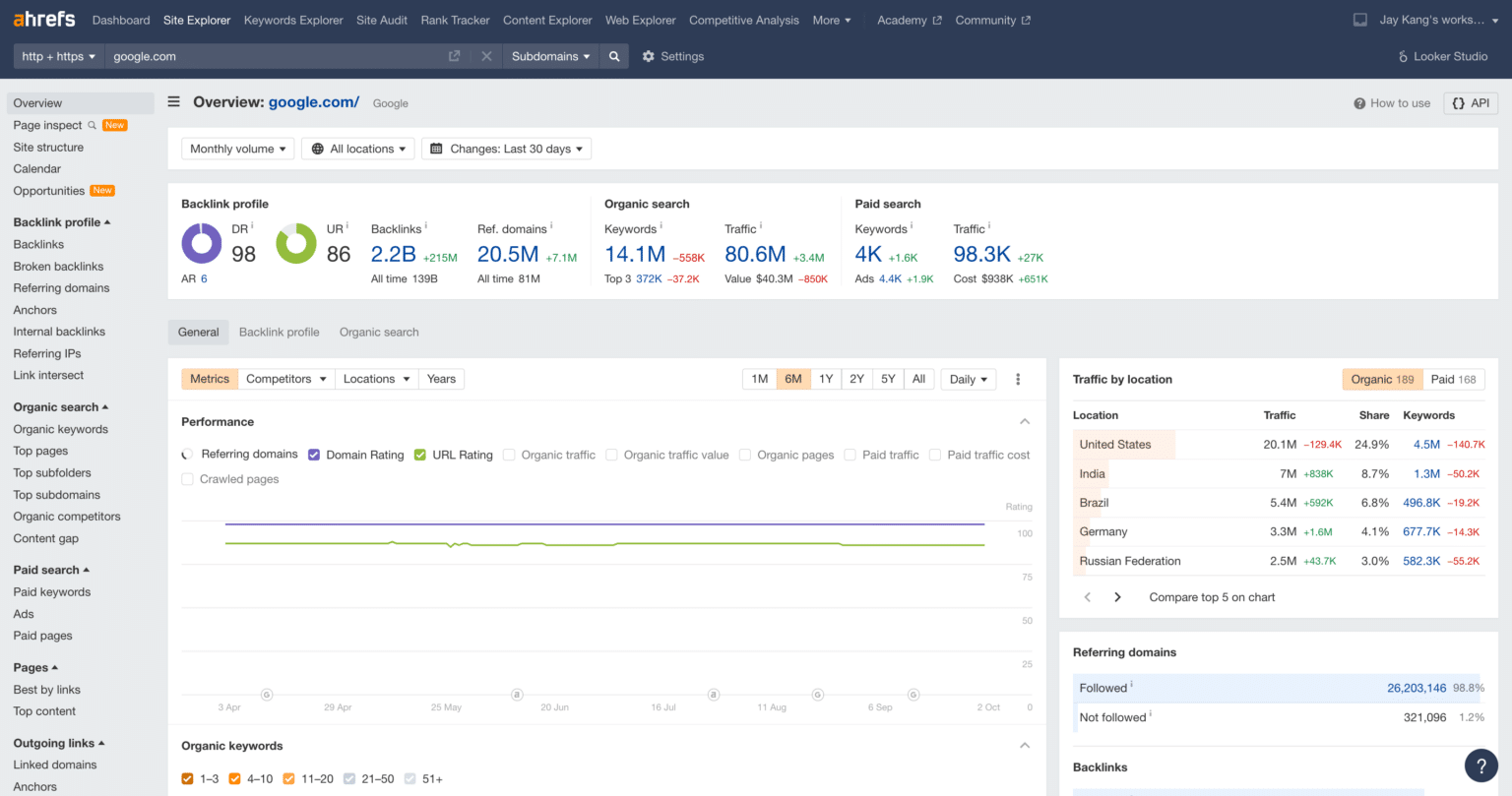Click the help question mark bubble

pos(1481,765)
